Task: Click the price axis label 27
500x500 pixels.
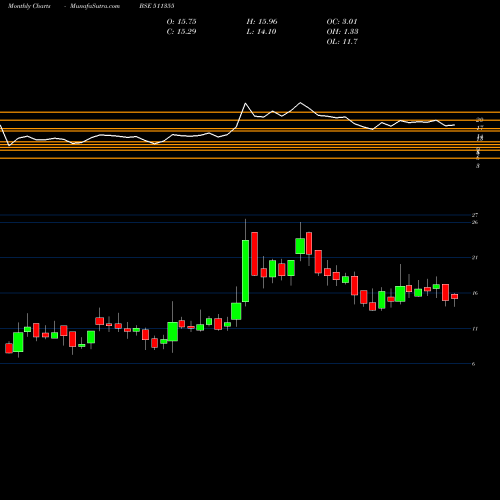Action: pos(475,215)
